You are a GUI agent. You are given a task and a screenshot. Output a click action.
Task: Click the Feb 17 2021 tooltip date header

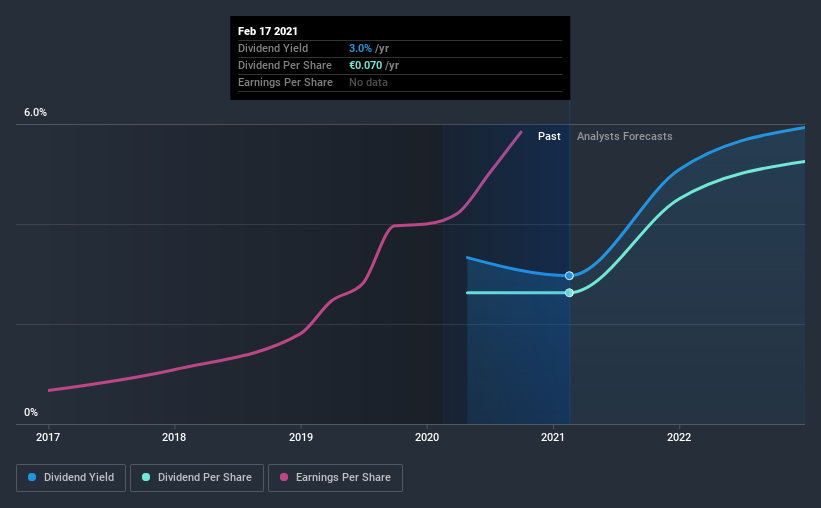tap(268, 31)
